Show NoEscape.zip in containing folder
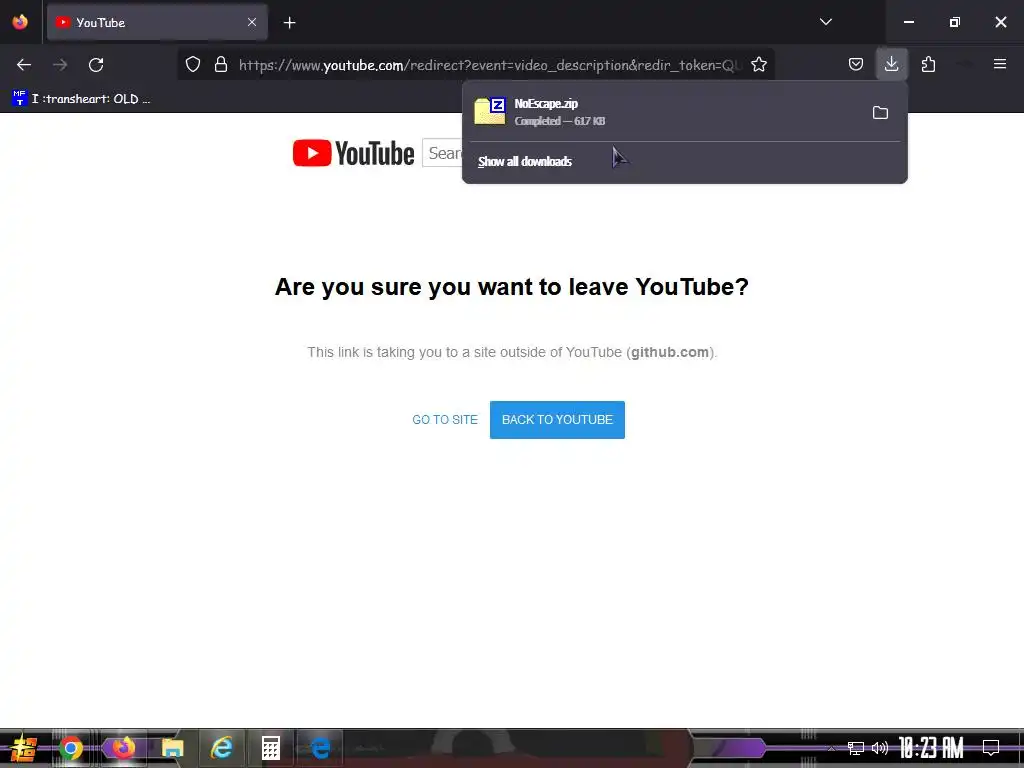The width and height of the screenshot is (1024, 768). (x=880, y=112)
